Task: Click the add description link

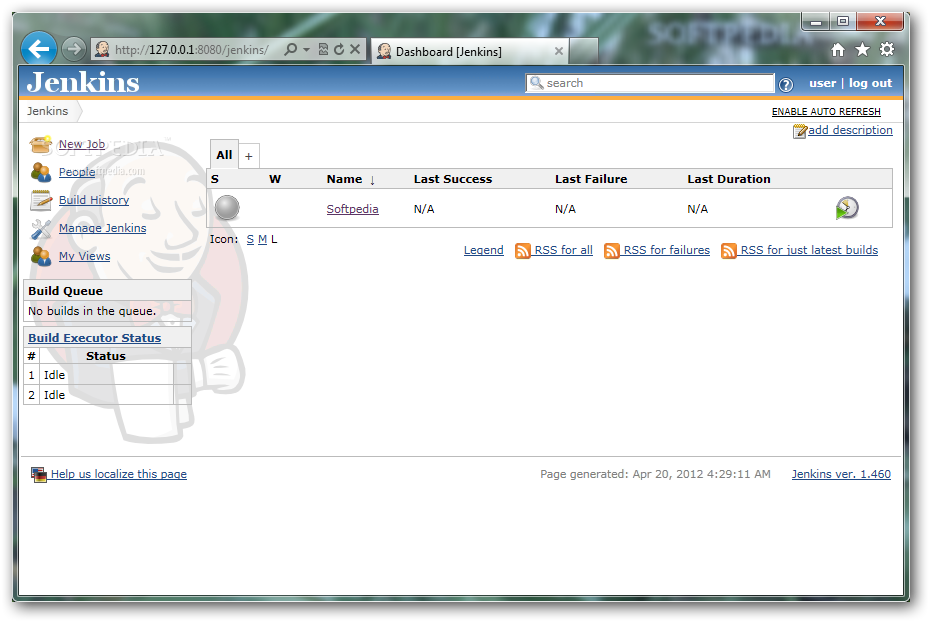Action: coord(850,130)
